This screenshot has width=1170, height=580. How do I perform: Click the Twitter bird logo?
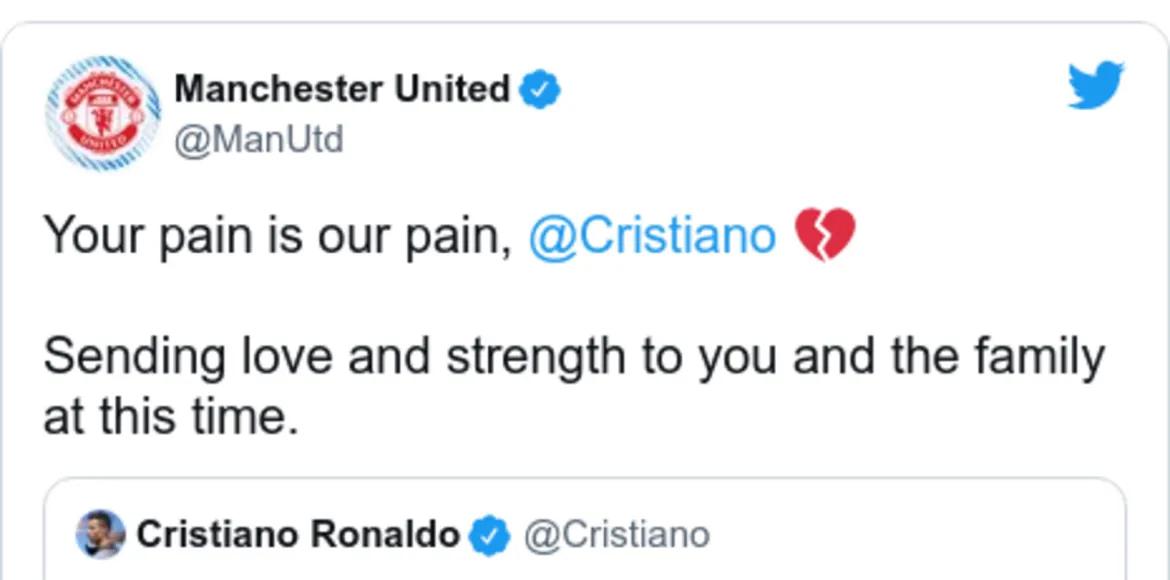pyautogui.click(x=1095, y=86)
